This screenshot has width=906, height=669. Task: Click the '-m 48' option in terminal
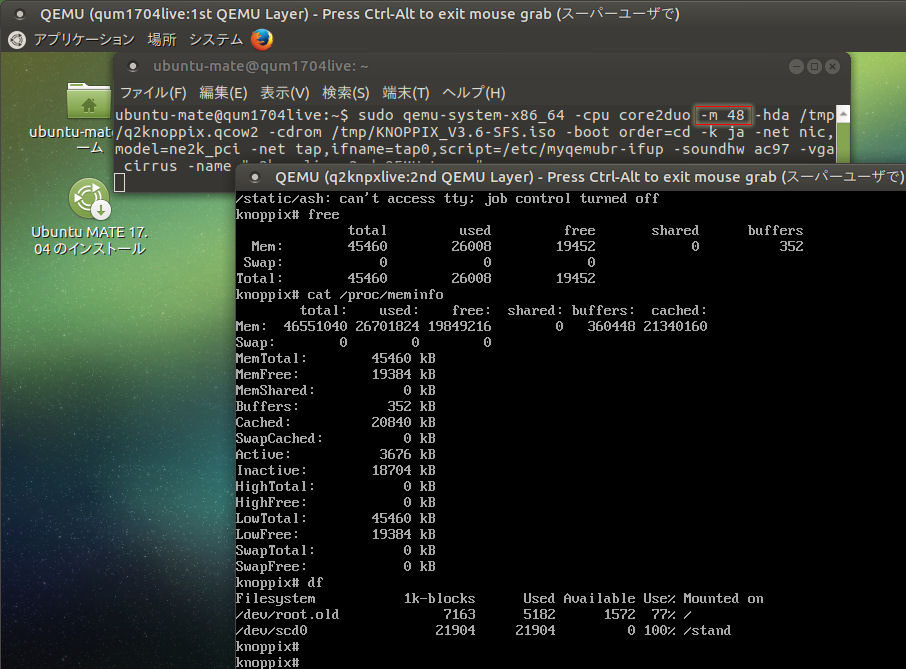(x=723, y=115)
